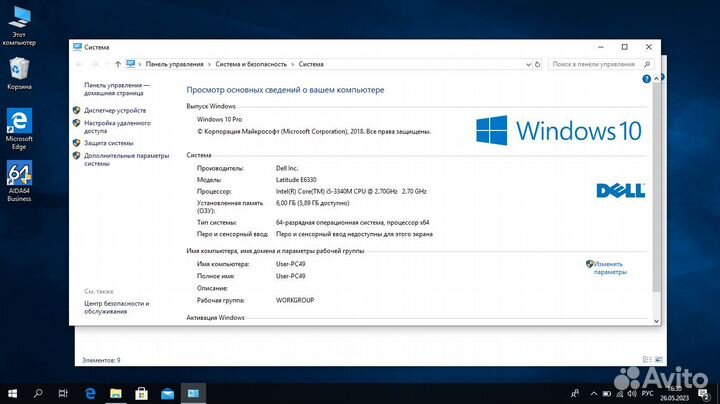The width and height of the screenshot is (720, 404).
Task: Maximize the Система window
Action: [x=624, y=47]
